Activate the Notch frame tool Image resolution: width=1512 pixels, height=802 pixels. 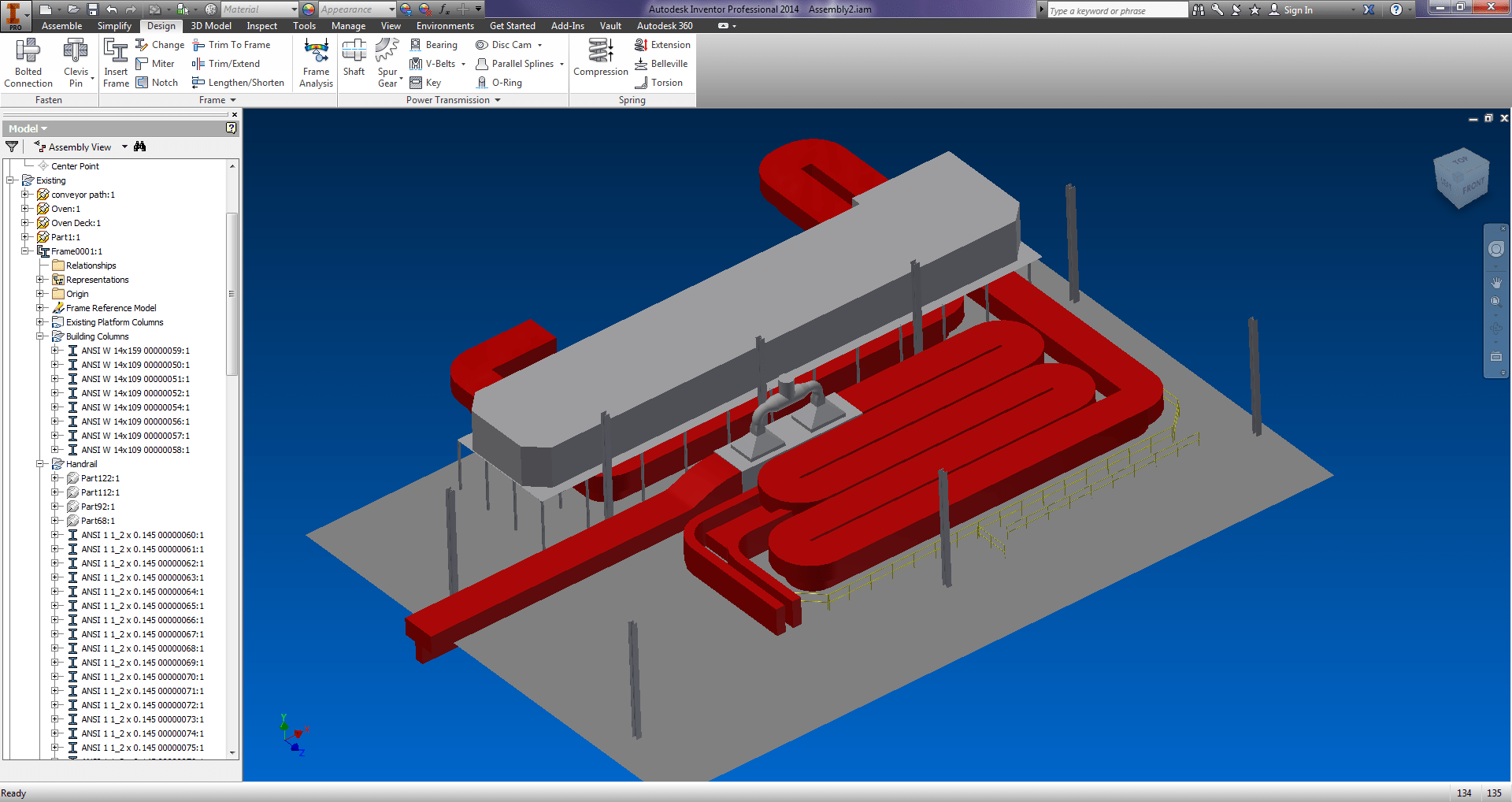[x=157, y=82]
